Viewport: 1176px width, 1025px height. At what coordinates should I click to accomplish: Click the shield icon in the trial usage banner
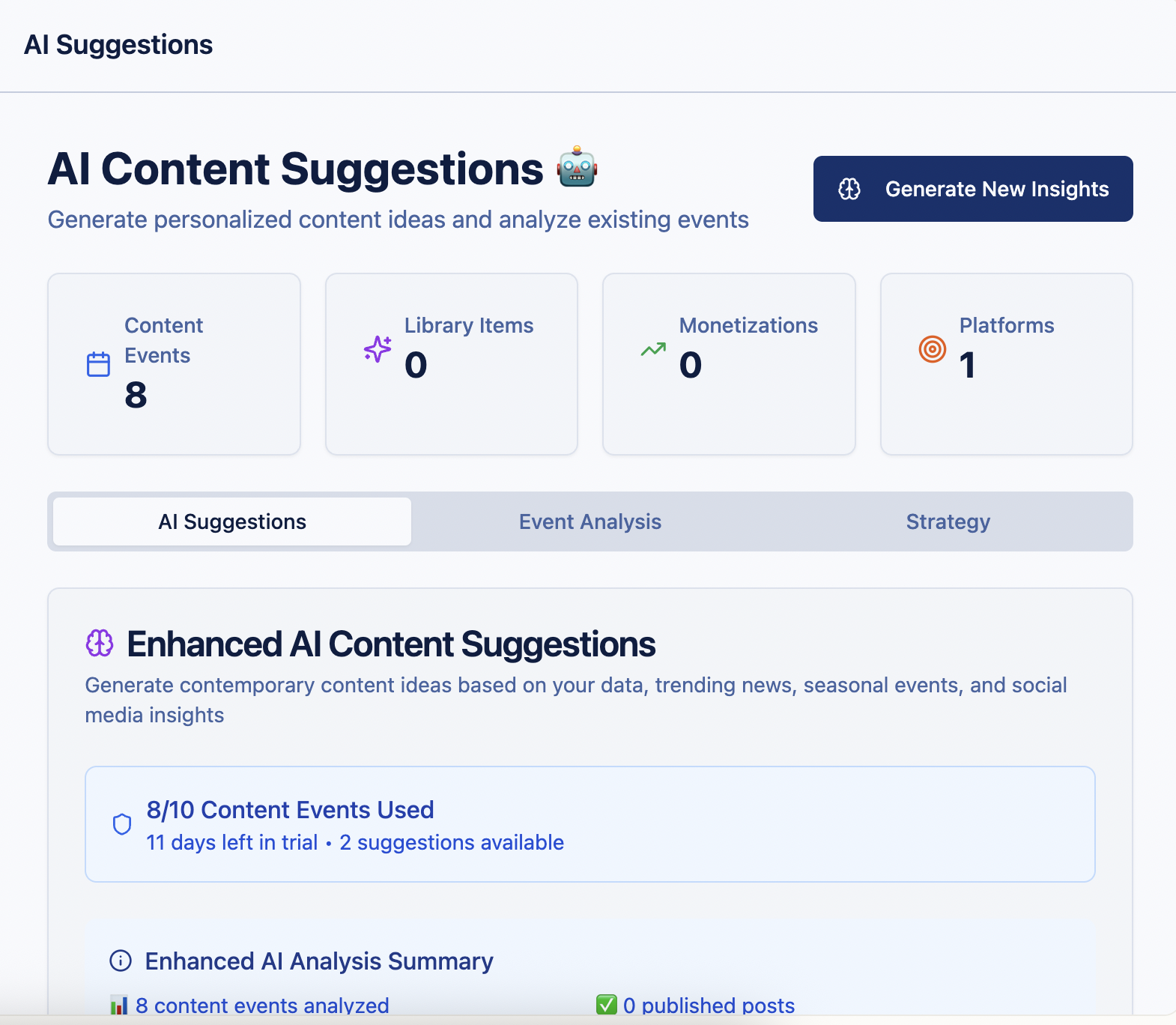click(122, 824)
